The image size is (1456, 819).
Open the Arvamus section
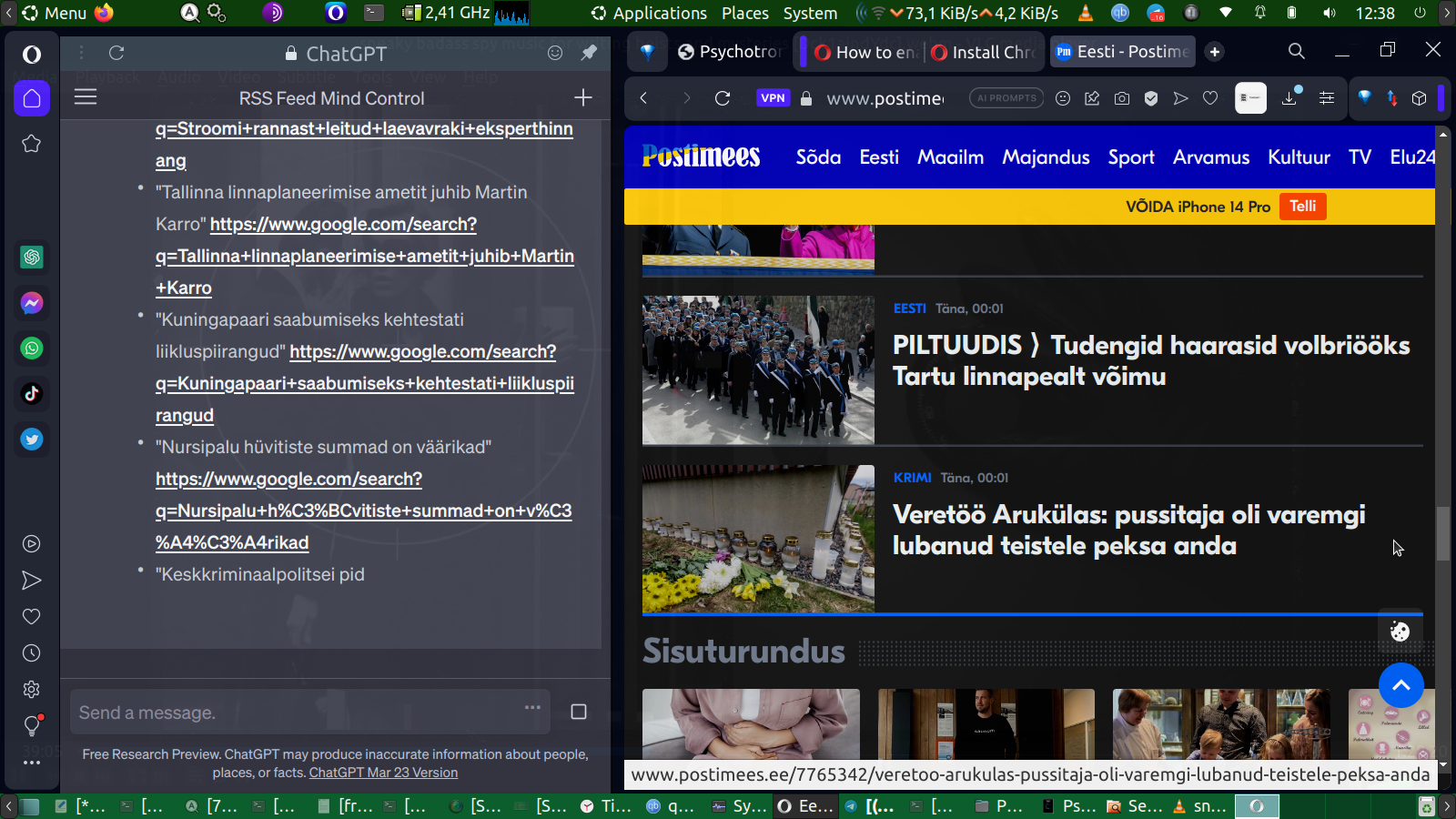(1211, 157)
